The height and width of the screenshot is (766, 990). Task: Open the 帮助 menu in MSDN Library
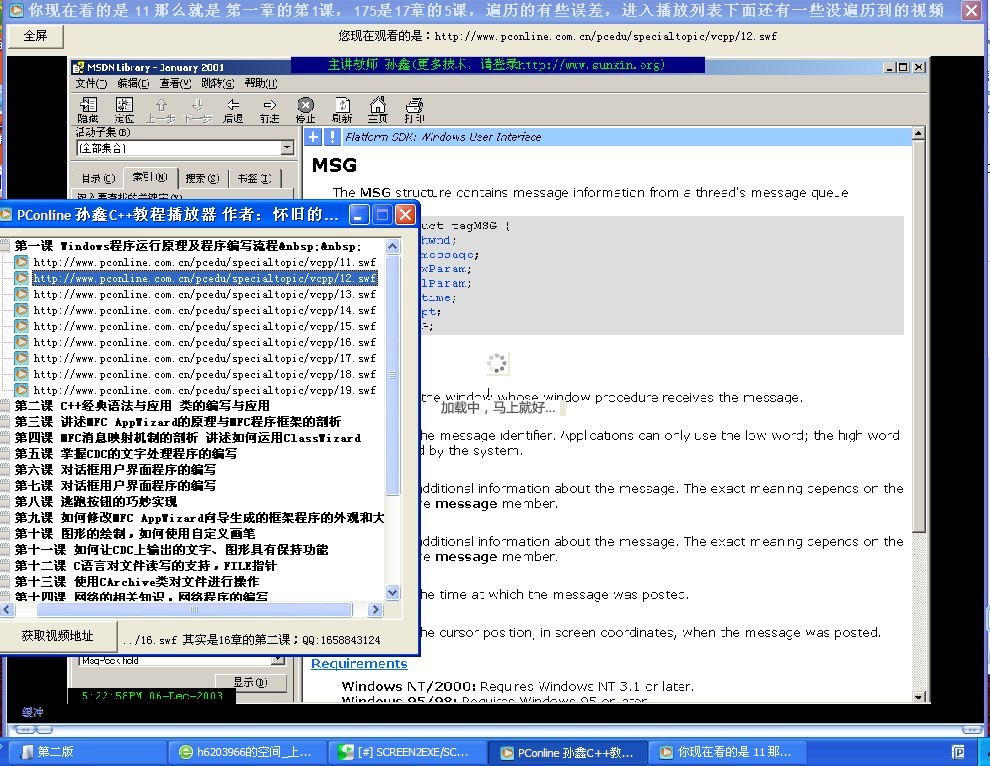point(261,83)
